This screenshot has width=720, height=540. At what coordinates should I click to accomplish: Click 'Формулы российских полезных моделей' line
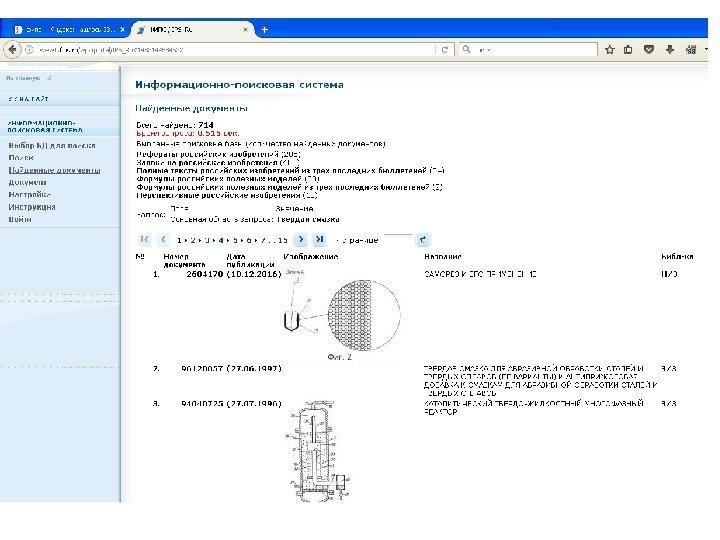coord(228,179)
